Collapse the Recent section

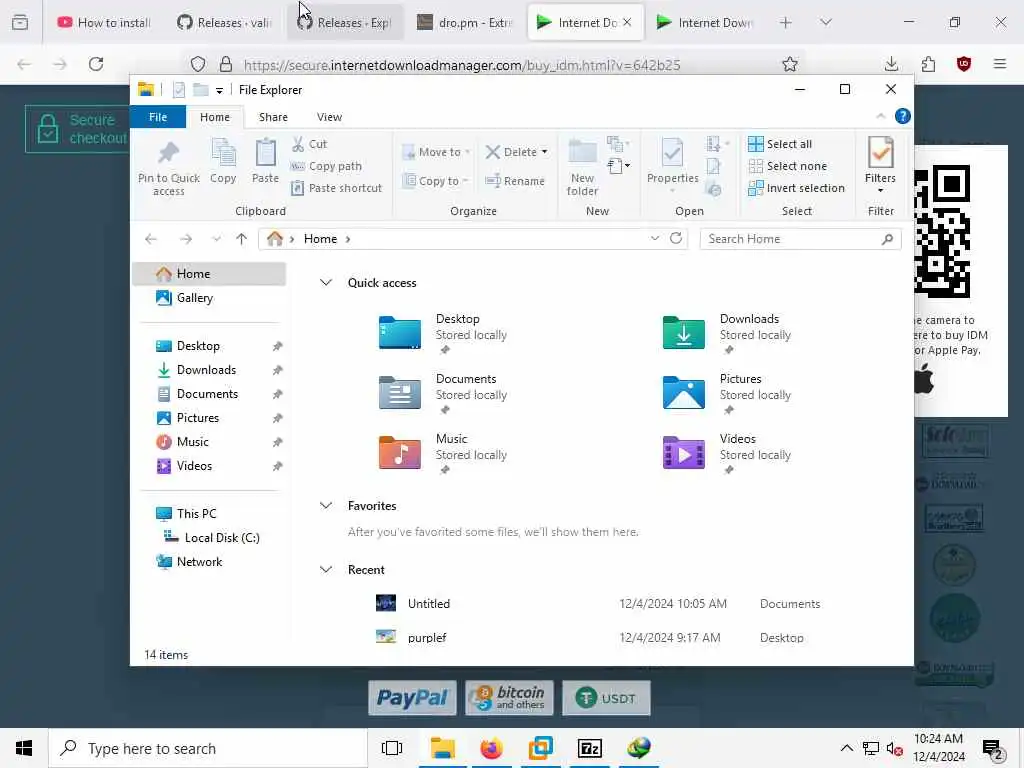click(x=326, y=569)
